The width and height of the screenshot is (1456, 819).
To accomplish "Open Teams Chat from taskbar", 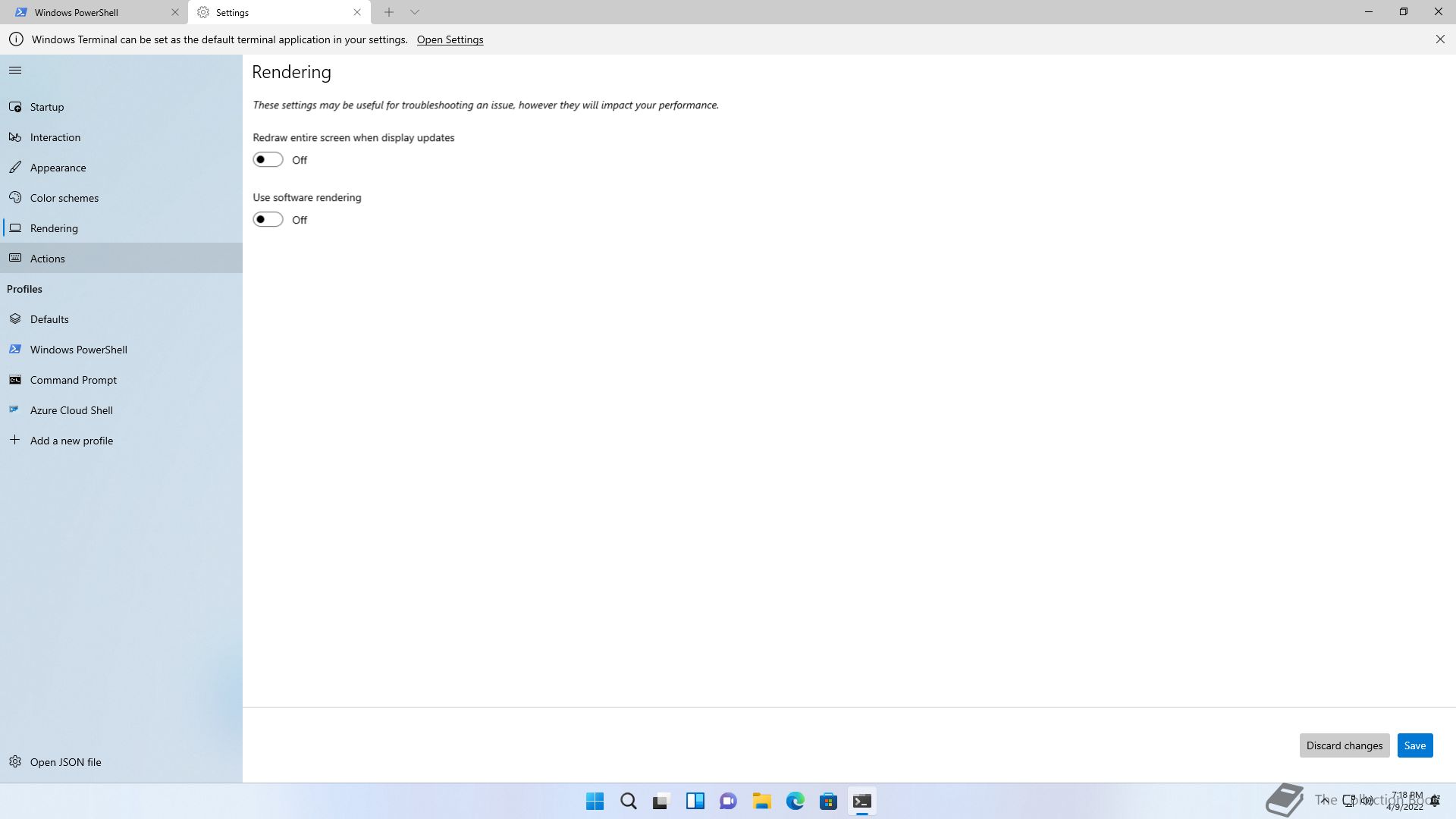I will (x=729, y=801).
